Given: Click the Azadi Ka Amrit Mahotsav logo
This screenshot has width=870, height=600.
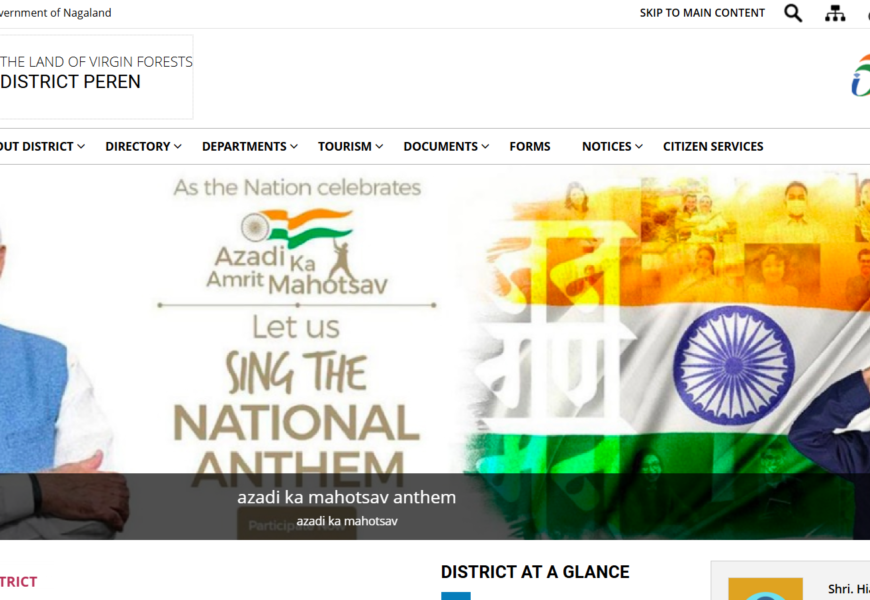Looking at the screenshot, I should pos(296,253).
